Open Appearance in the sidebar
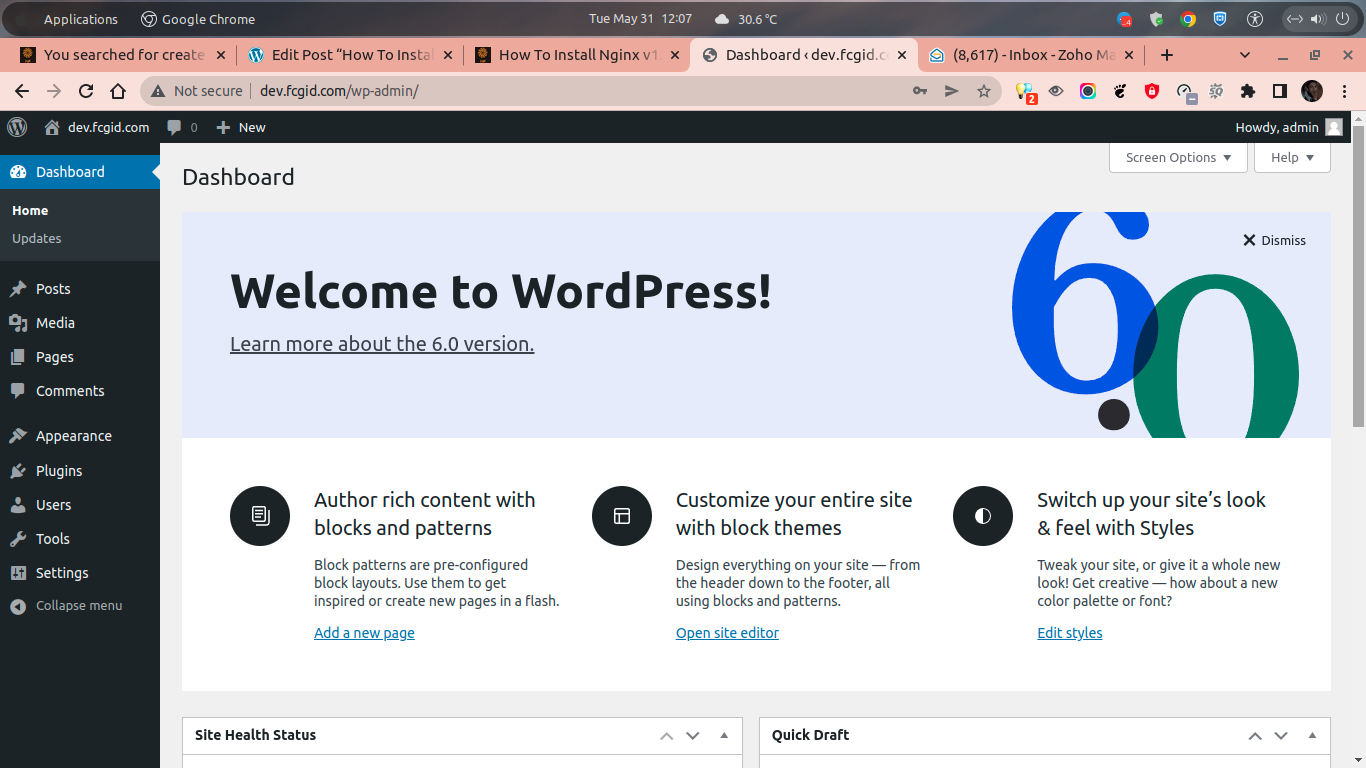This screenshot has height=768, width=1366. [x=80, y=436]
